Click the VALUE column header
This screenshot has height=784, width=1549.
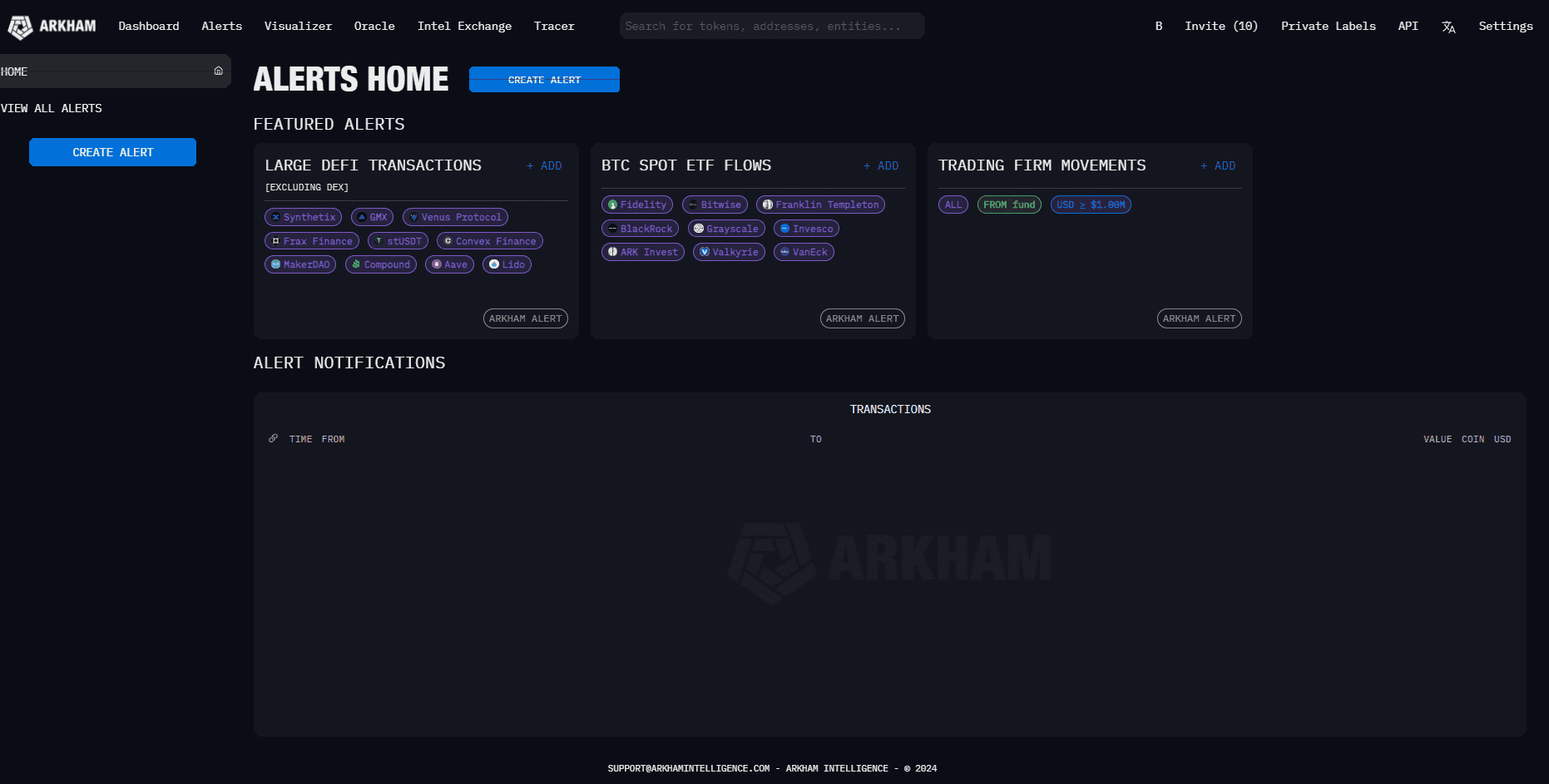(x=1438, y=439)
